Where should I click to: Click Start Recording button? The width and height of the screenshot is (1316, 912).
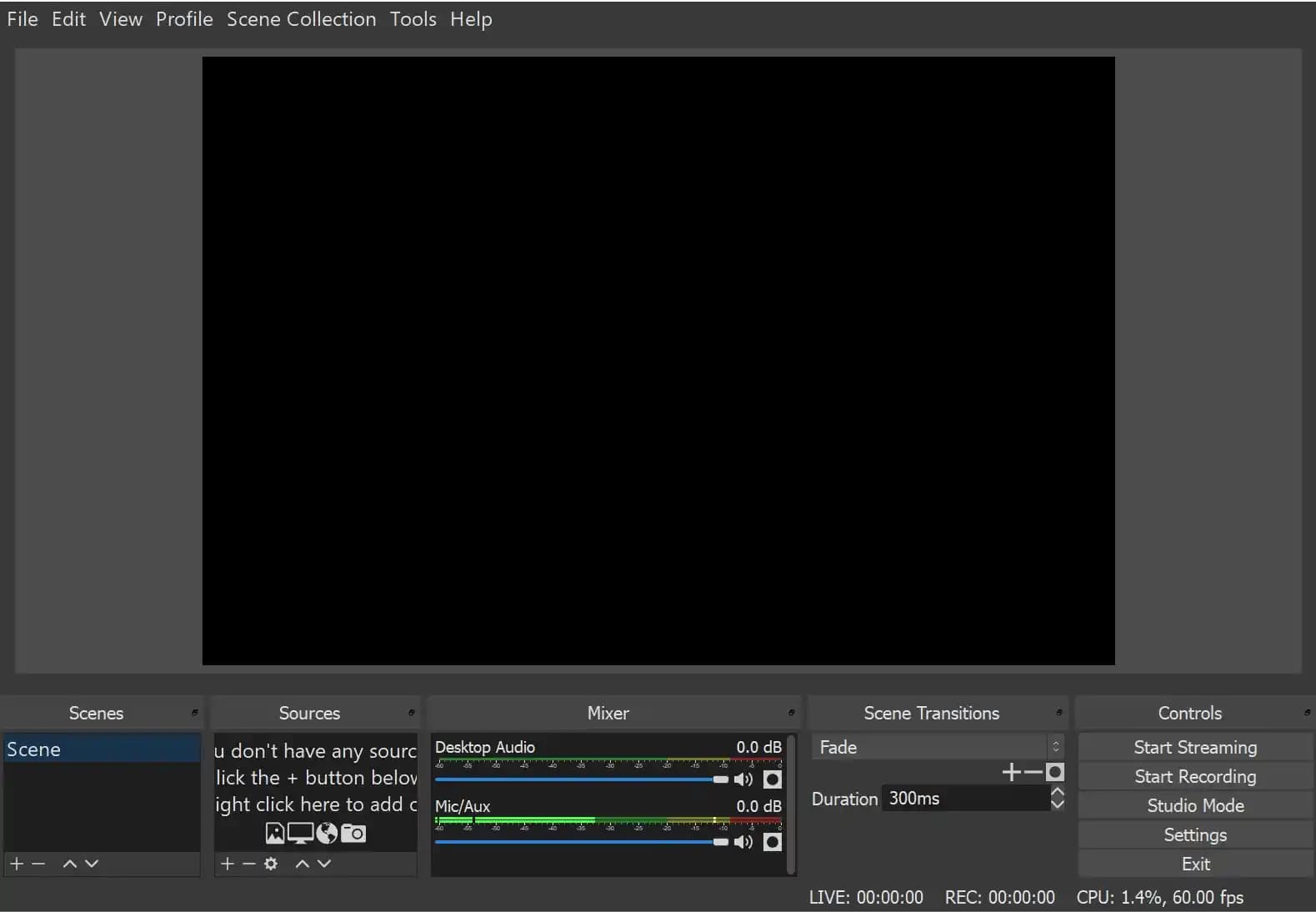click(x=1195, y=776)
